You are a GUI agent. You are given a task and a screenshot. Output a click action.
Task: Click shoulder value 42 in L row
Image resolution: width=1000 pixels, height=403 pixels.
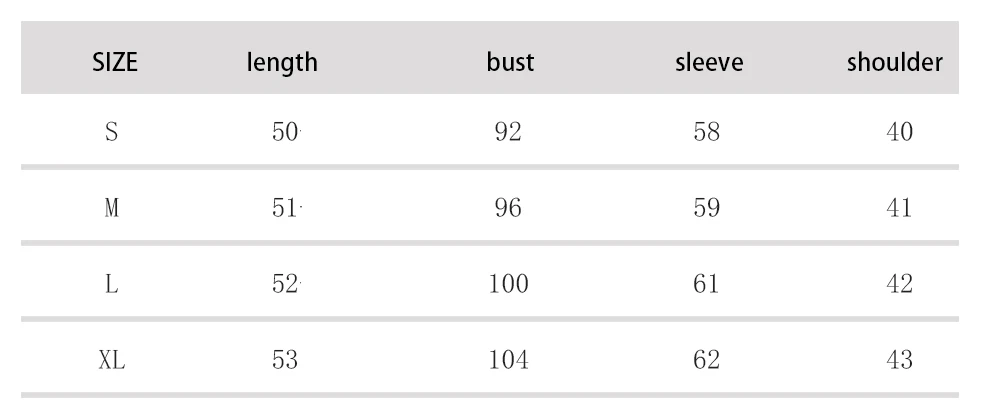point(899,284)
